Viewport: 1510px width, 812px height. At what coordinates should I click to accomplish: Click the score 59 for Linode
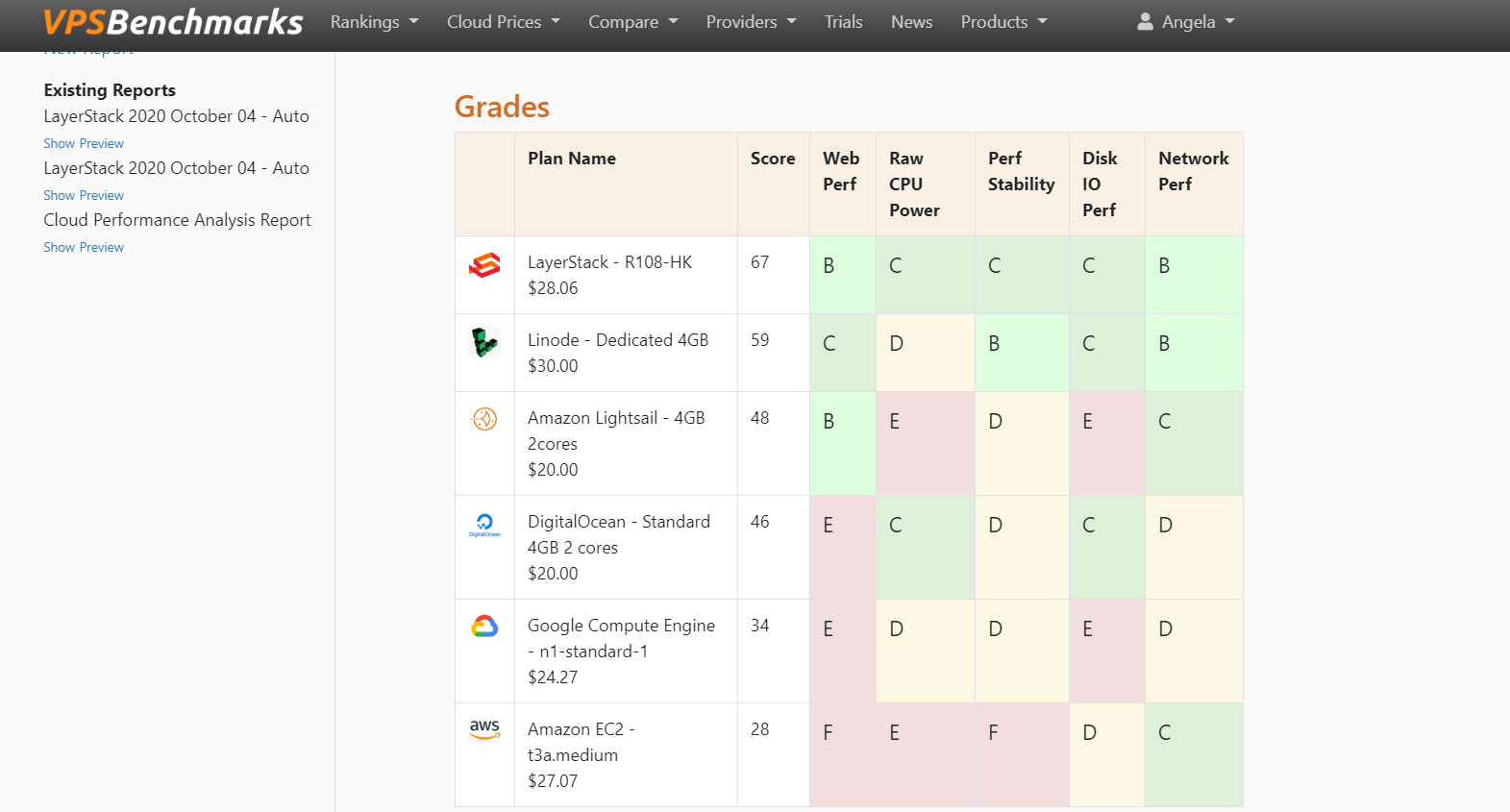pos(759,340)
